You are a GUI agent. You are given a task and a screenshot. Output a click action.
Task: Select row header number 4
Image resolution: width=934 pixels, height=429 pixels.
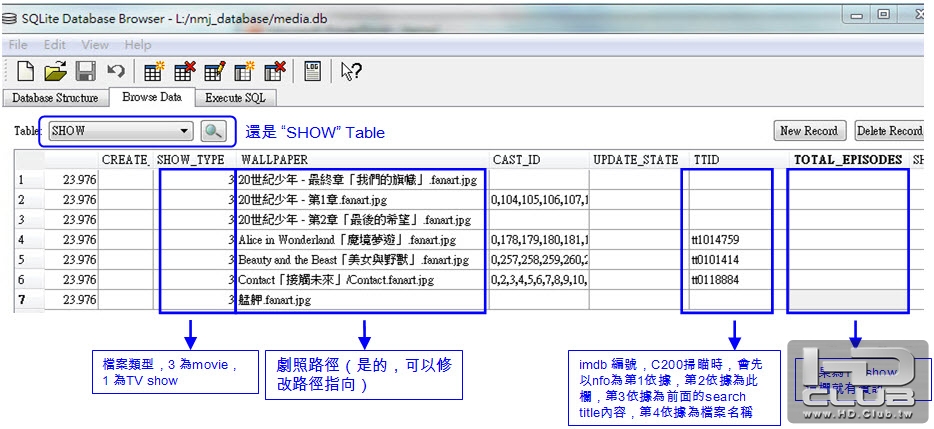click(29, 240)
